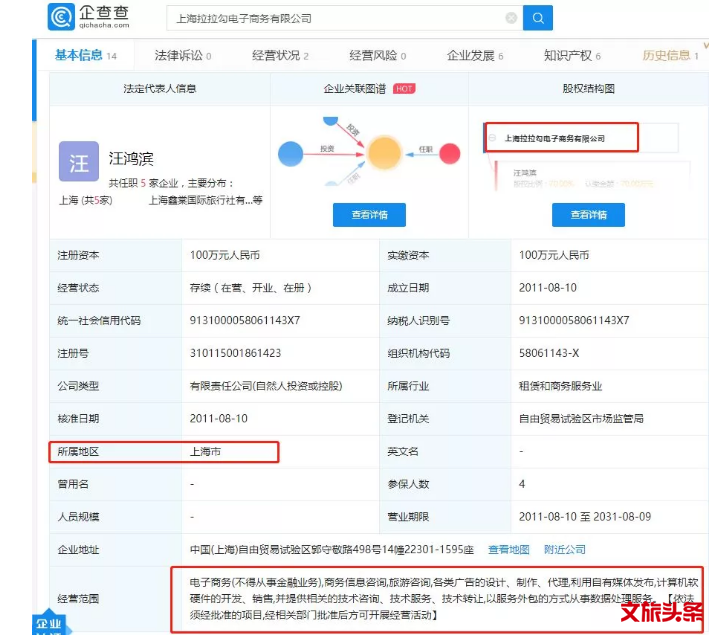
Task: Open the 查看地图 link
Action: tap(508, 549)
